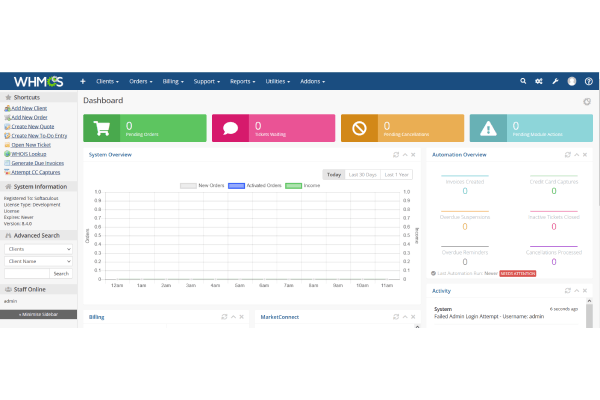The height and width of the screenshot is (400, 600).
Task: Refresh the Activity widget
Action: click(568, 290)
